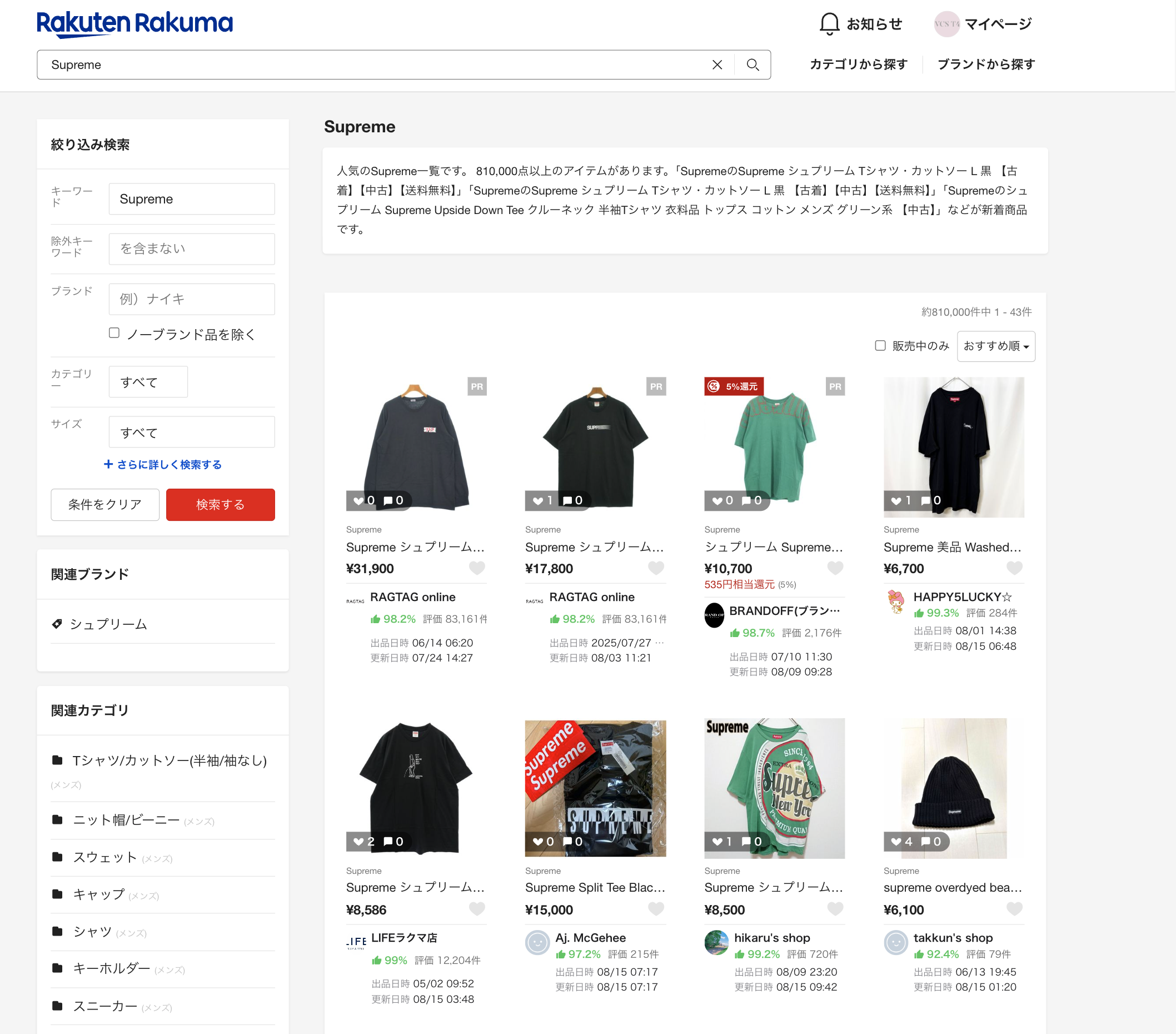
Task: Click tag icon beside シュプリーム brand
Action: point(57,624)
